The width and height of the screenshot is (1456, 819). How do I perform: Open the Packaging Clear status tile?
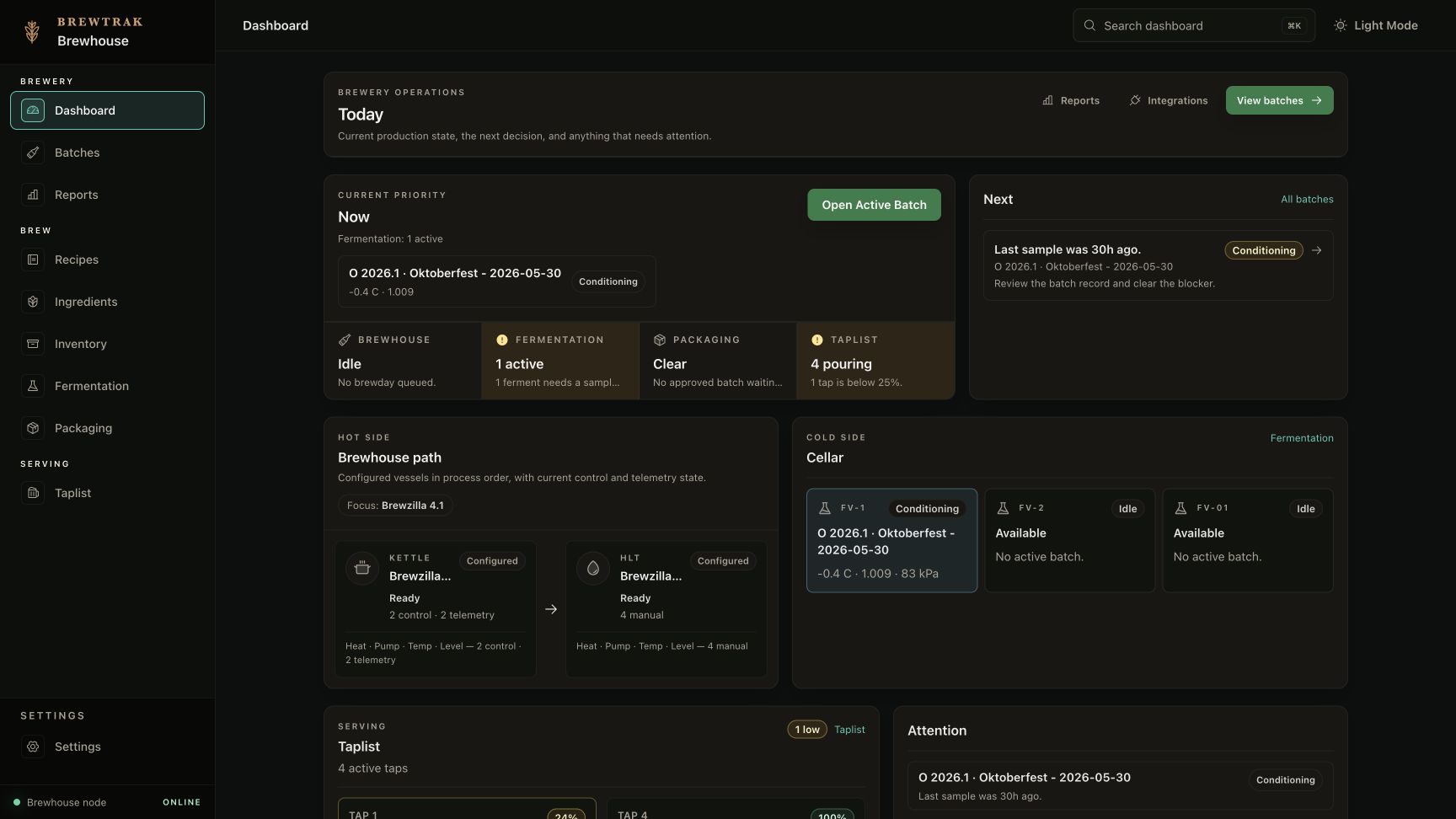tap(718, 361)
